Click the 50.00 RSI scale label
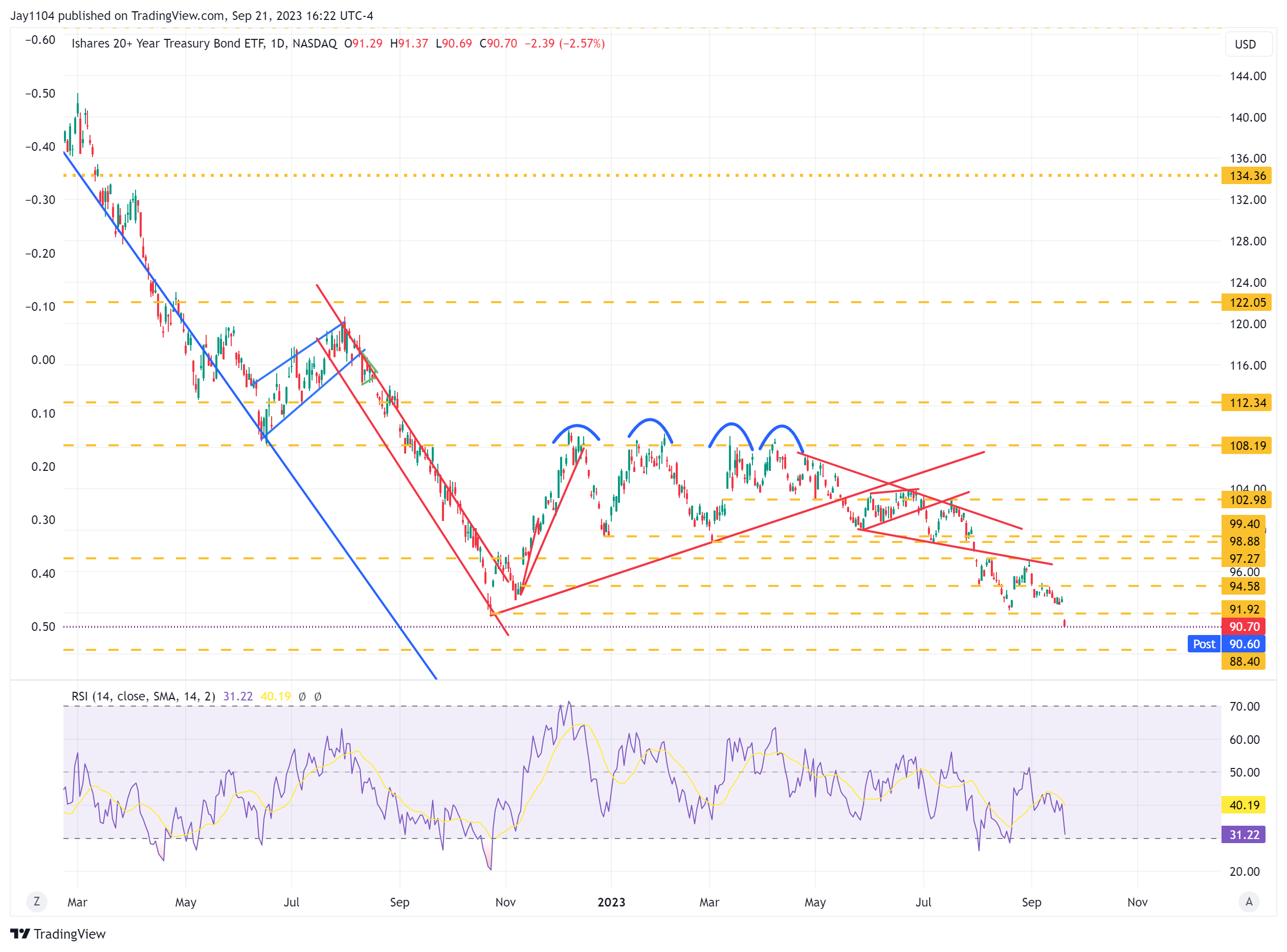The height and width of the screenshot is (952, 1287). pyautogui.click(x=1245, y=773)
